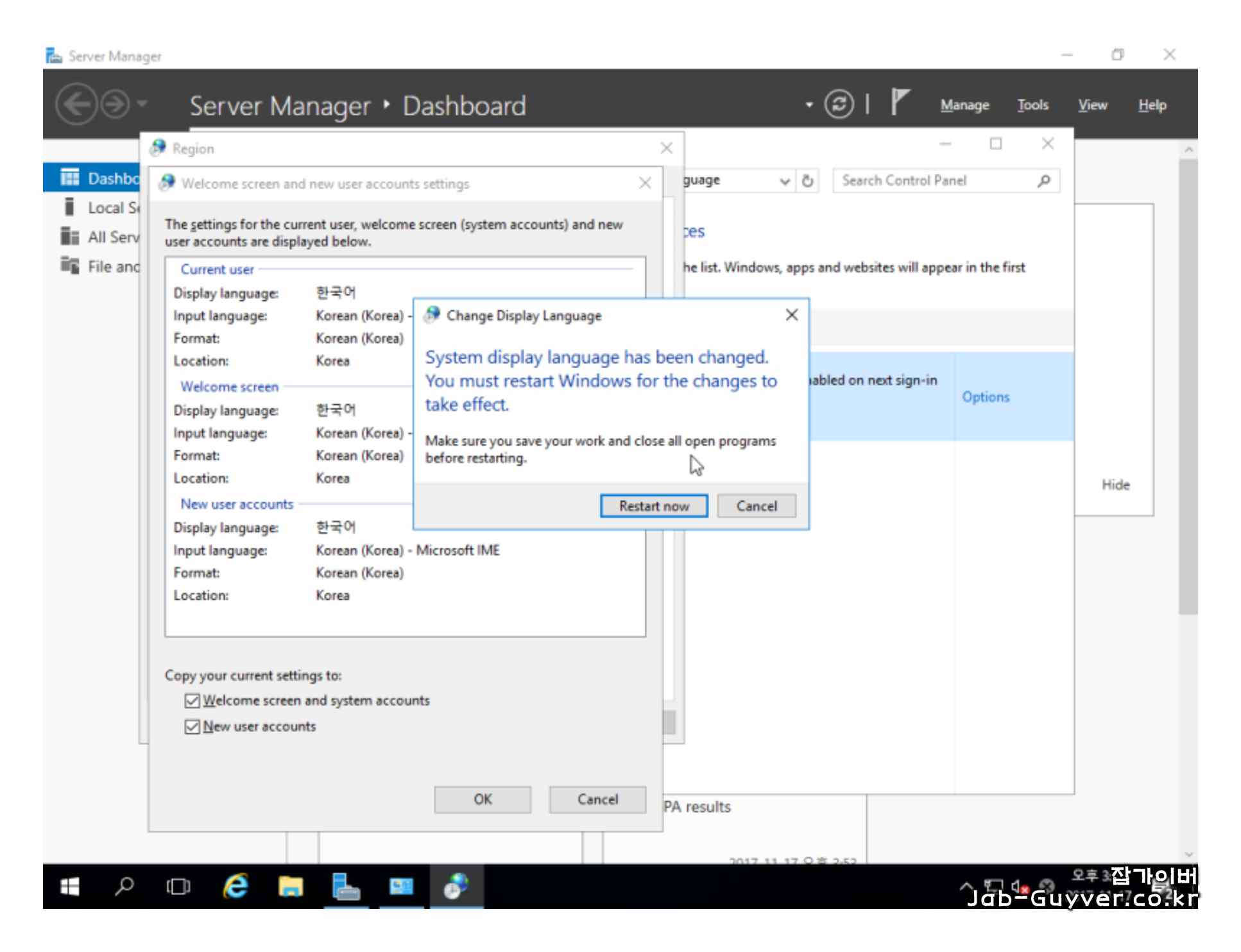Open File Explorer from taskbar
Viewport: 1241px width, 952px height.
coord(290,887)
